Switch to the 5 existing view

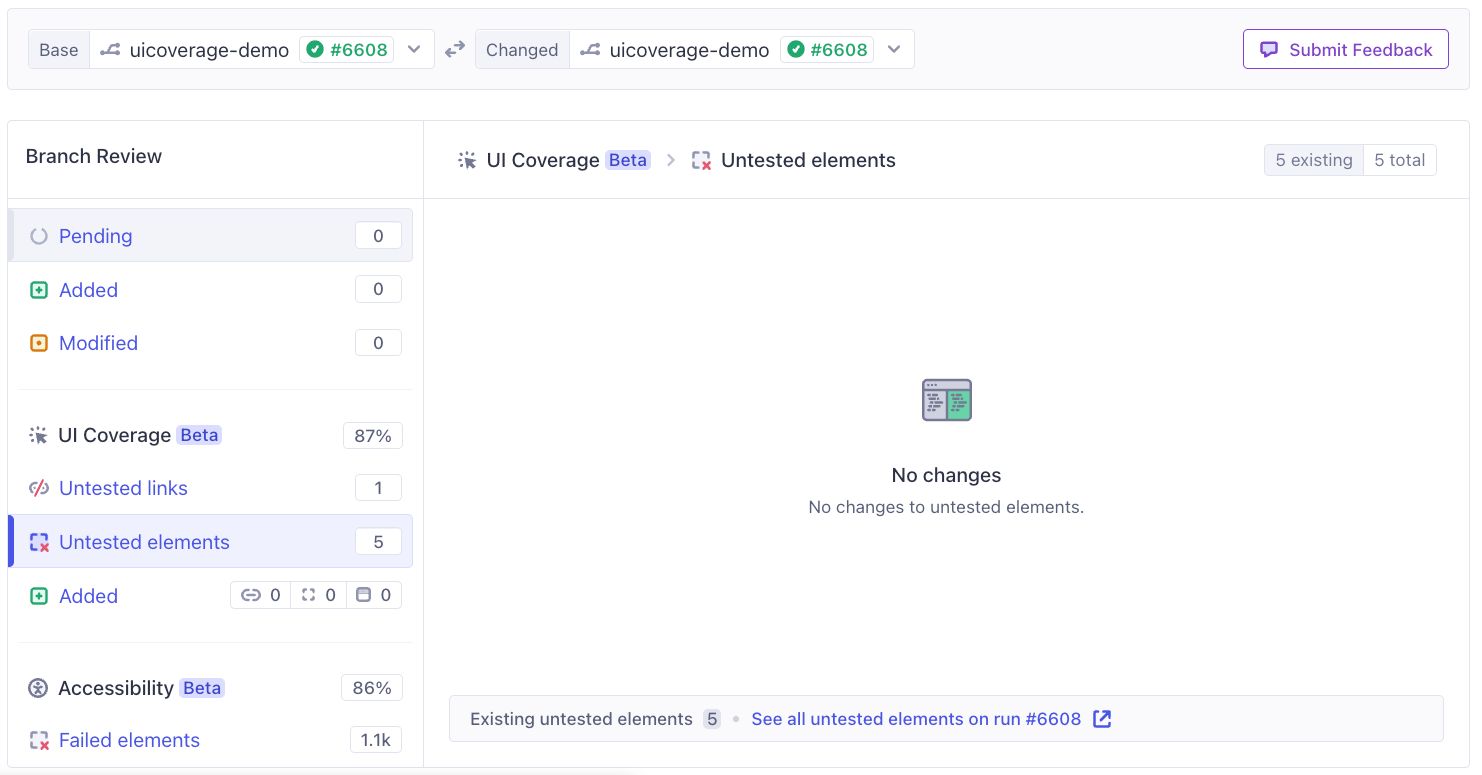click(1313, 159)
